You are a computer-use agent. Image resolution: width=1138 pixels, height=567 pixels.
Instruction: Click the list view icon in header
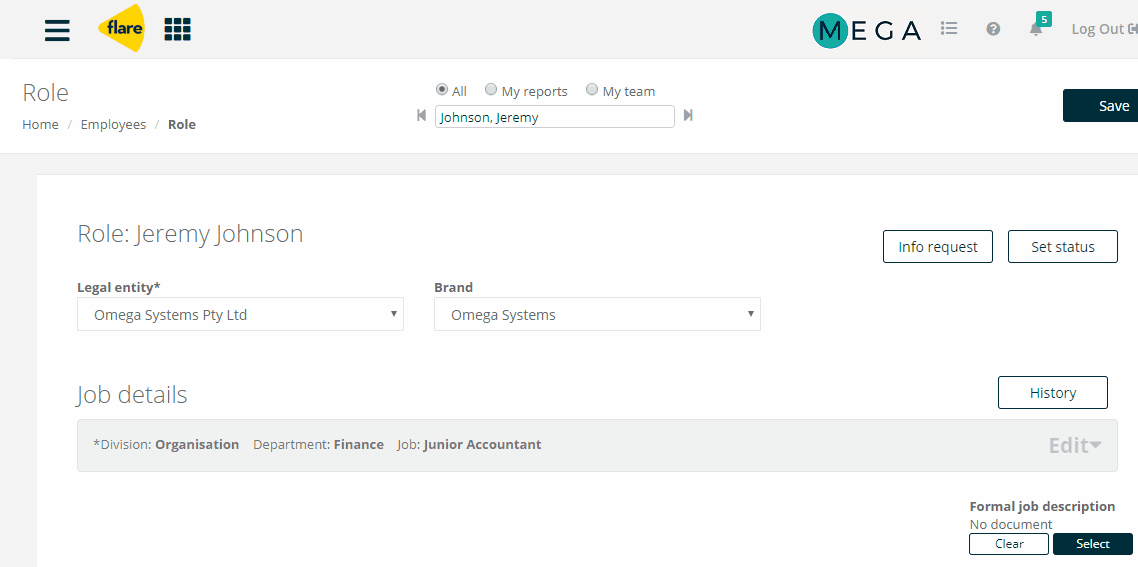point(949,28)
